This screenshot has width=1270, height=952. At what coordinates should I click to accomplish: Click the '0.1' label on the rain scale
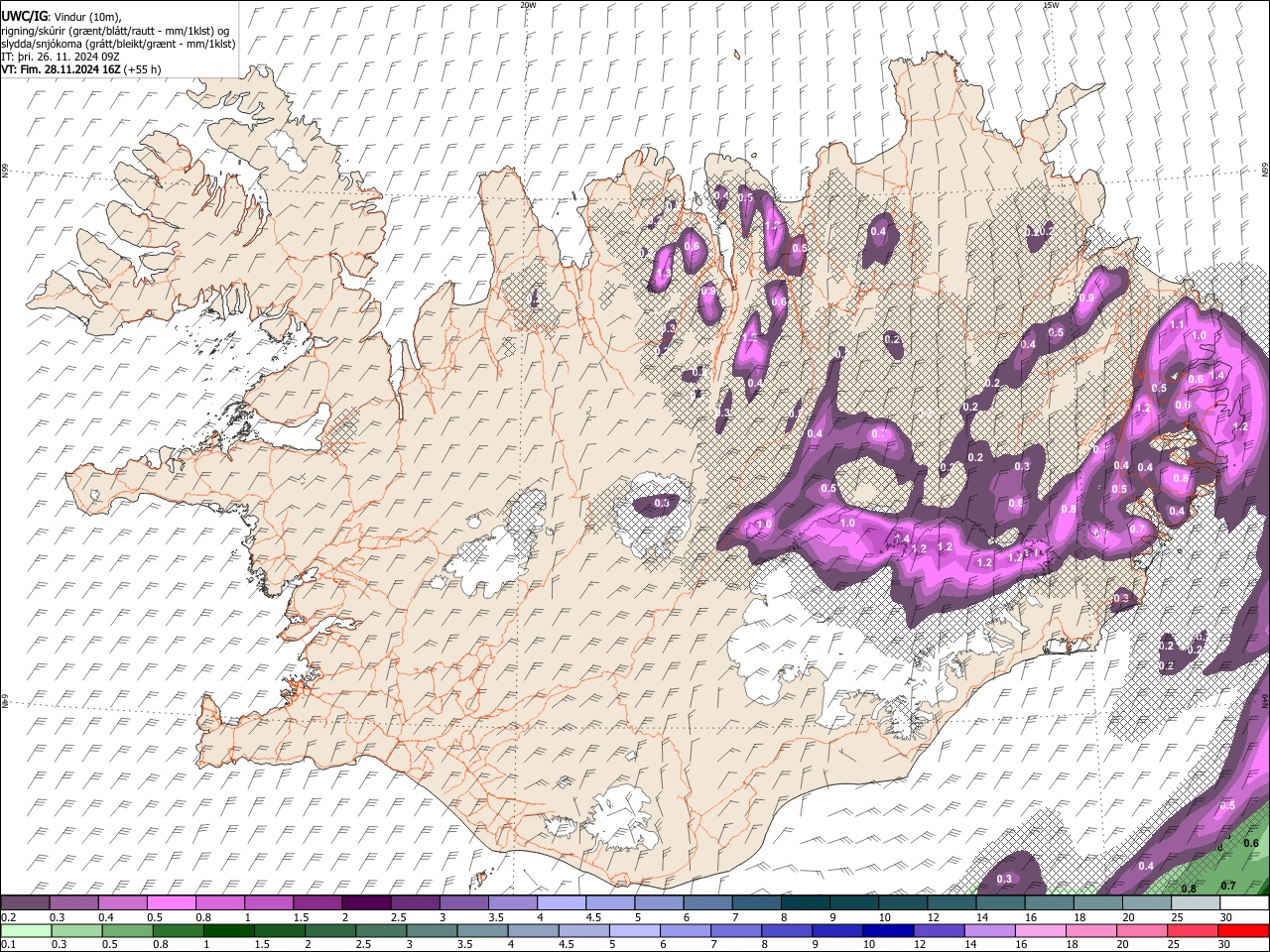[7, 945]
